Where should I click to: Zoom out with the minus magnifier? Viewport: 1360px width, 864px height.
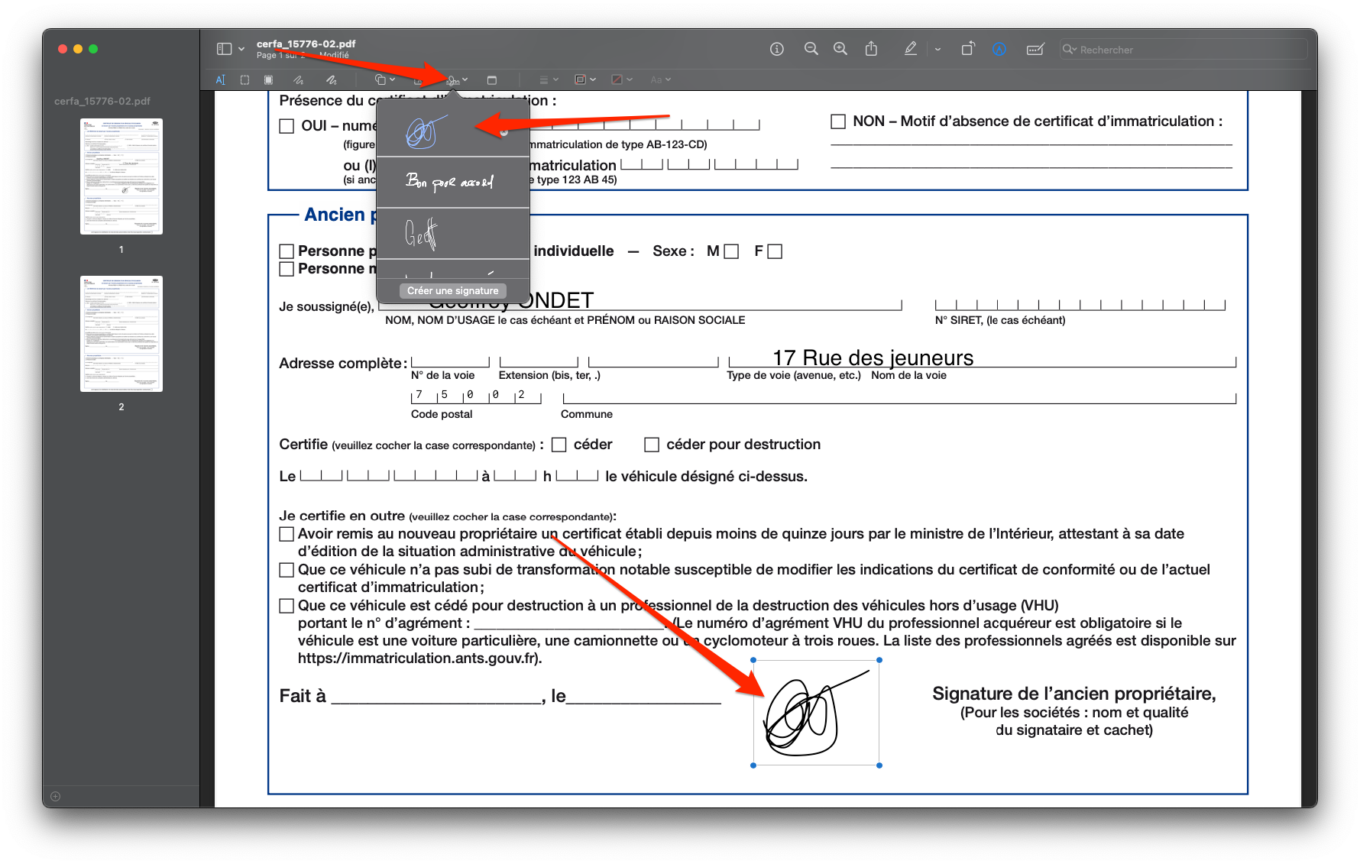[811, 49]
